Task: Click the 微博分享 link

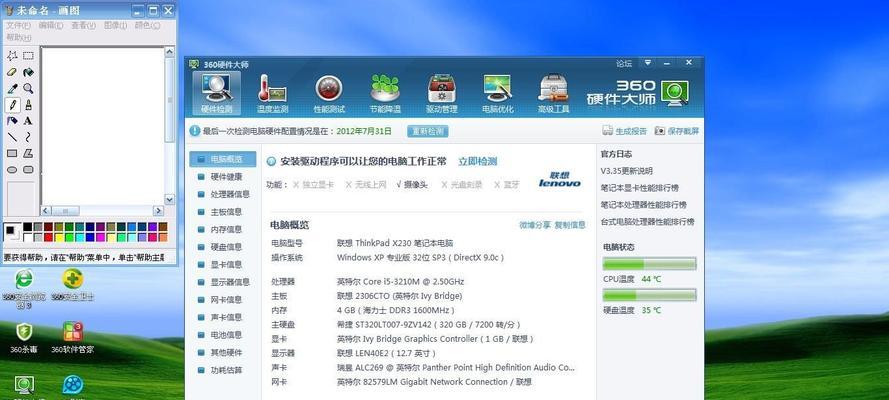Action: [x=535, y=225]
